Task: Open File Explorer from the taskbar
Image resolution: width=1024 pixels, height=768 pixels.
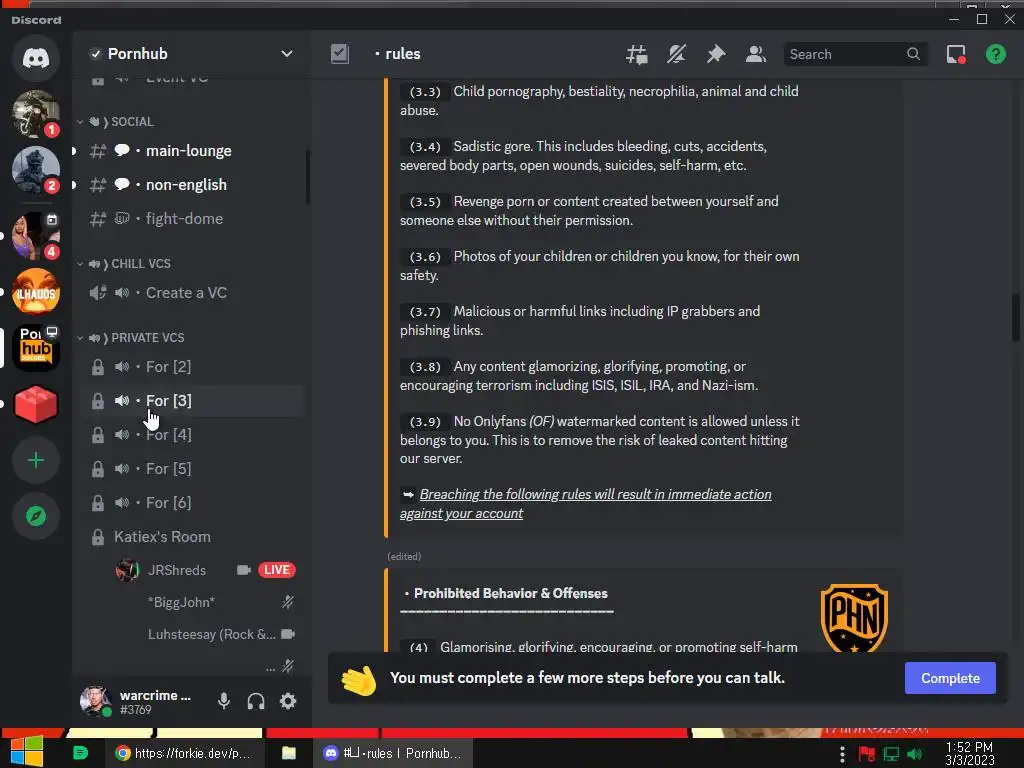Action: tap(289, 753)
